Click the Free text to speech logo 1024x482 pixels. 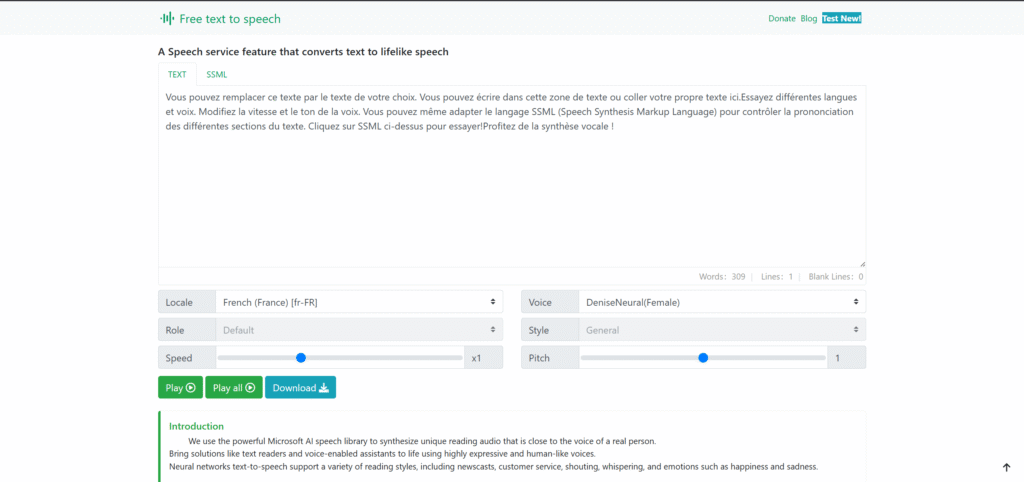pos(220,19)
